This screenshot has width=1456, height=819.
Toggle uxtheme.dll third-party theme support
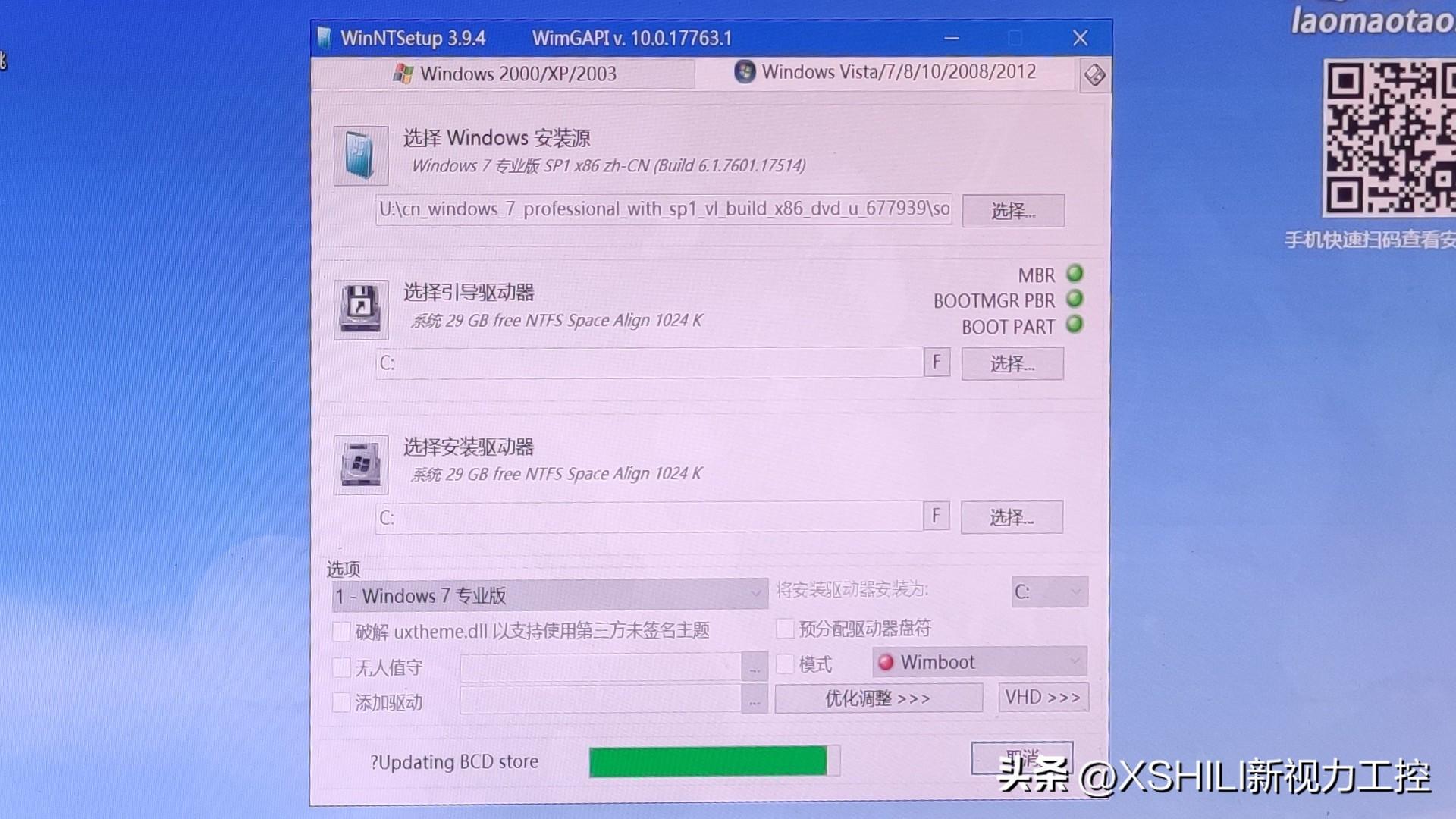pos(339,631)
